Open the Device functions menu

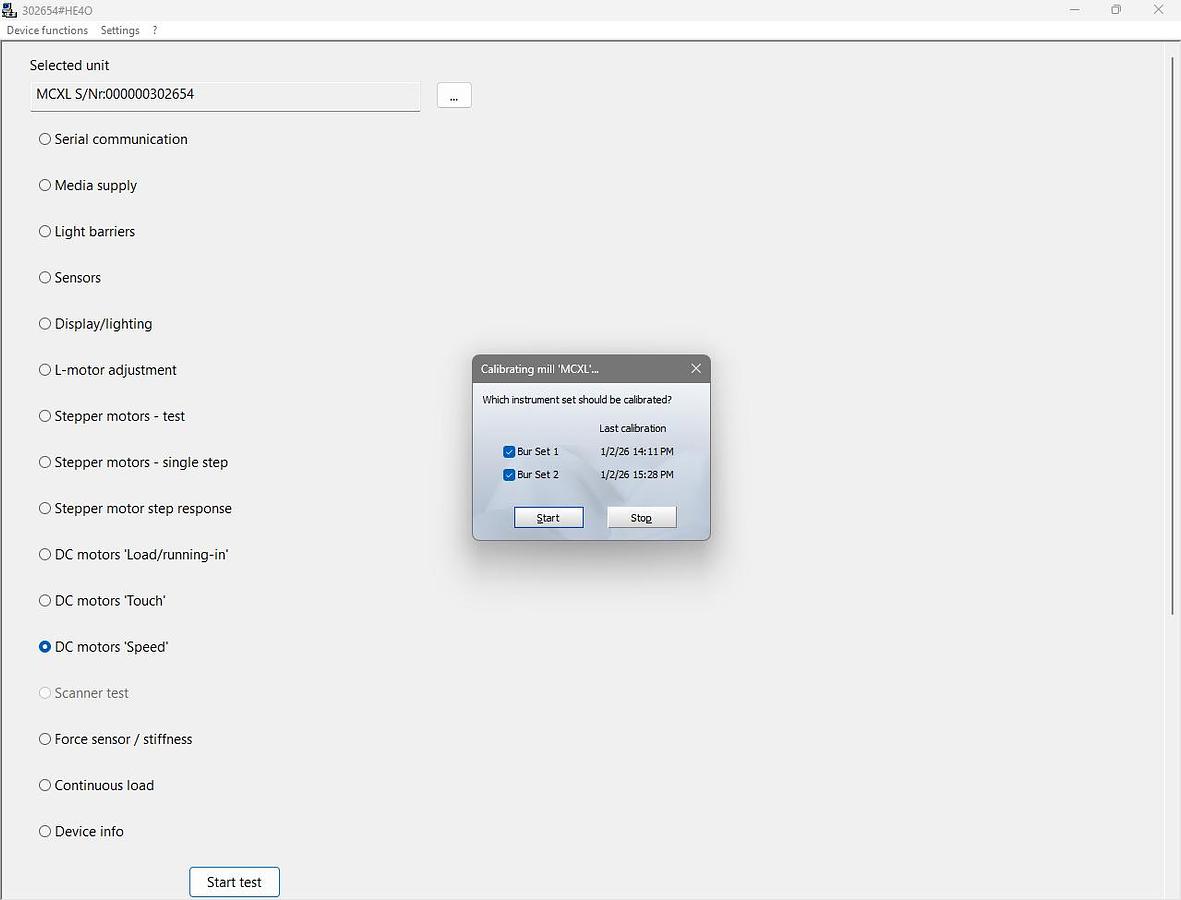click(x=47, y=30)
